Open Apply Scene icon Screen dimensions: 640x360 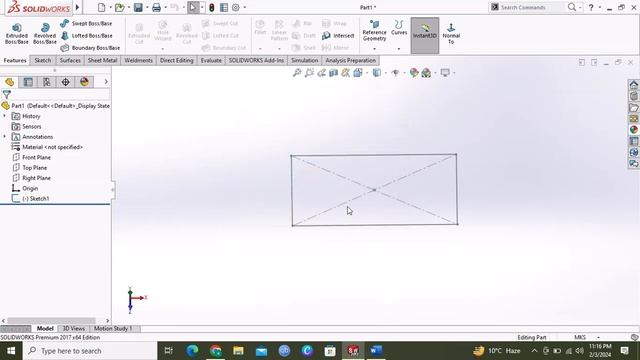[x=426, y=73]
